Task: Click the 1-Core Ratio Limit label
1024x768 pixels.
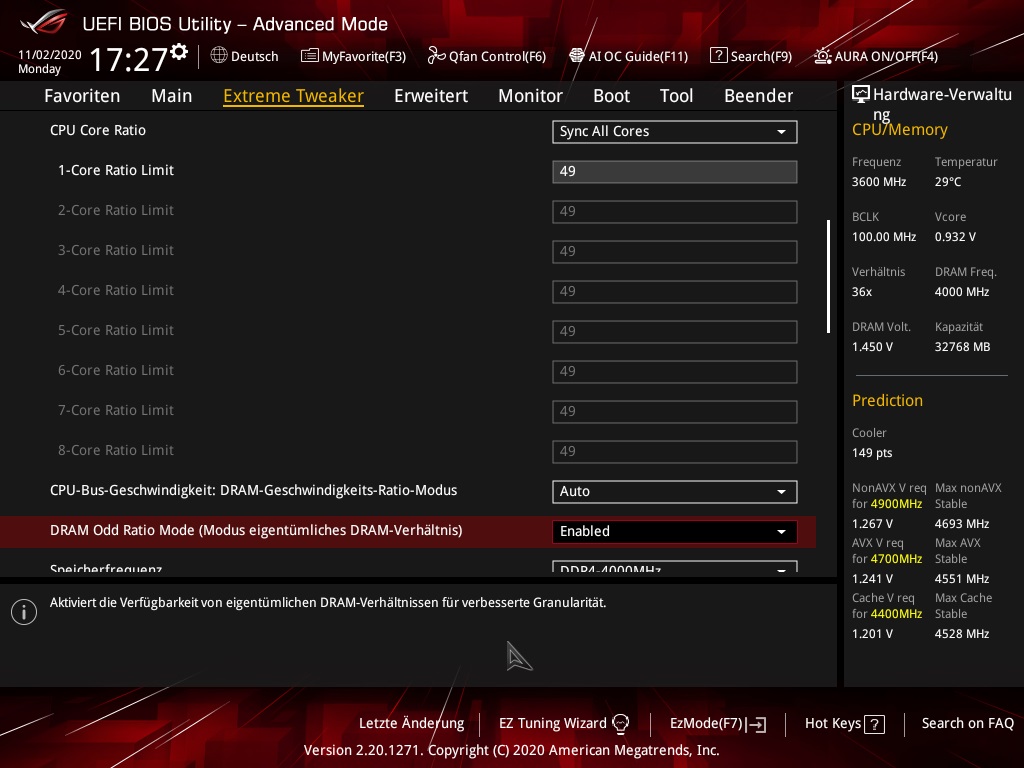Action: 116,170
